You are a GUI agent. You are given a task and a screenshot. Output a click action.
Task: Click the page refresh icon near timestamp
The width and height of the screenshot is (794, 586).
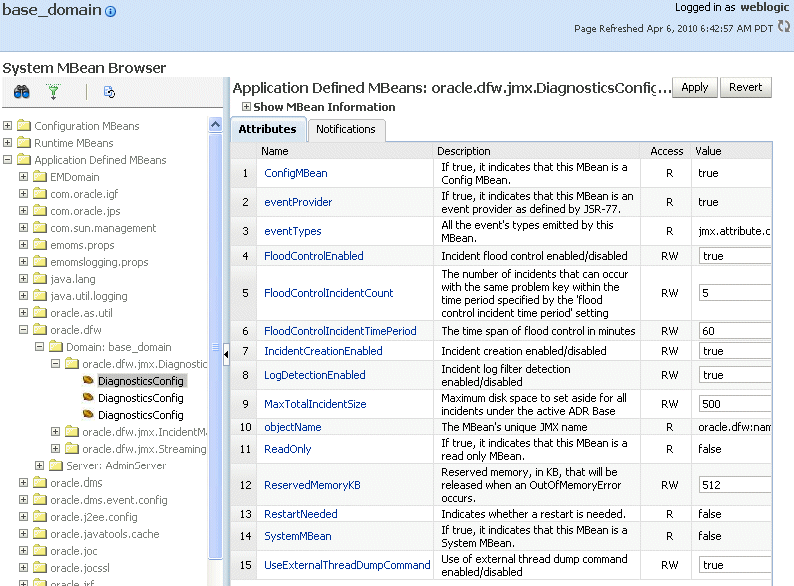tap(783, 26)
